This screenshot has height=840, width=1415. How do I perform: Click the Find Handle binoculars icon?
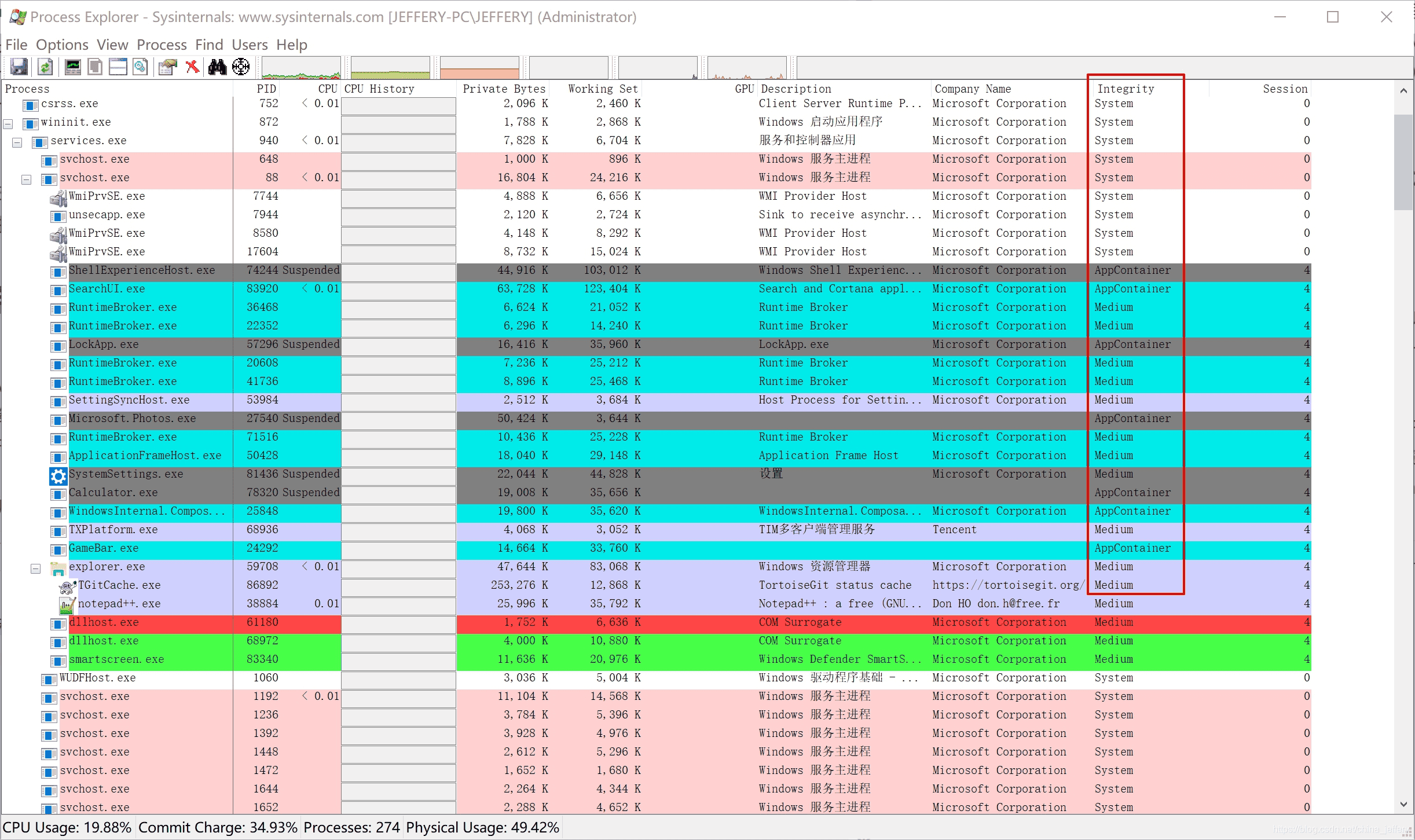click(217, 67)
